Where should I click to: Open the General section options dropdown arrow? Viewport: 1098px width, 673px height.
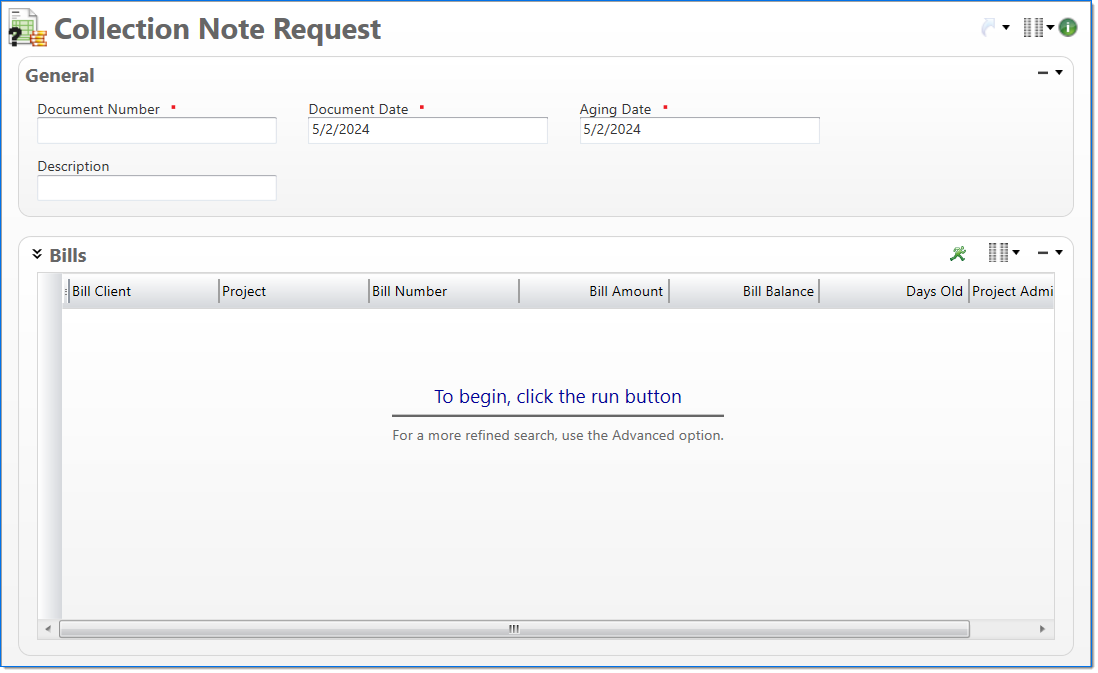tap(1059, 73)
